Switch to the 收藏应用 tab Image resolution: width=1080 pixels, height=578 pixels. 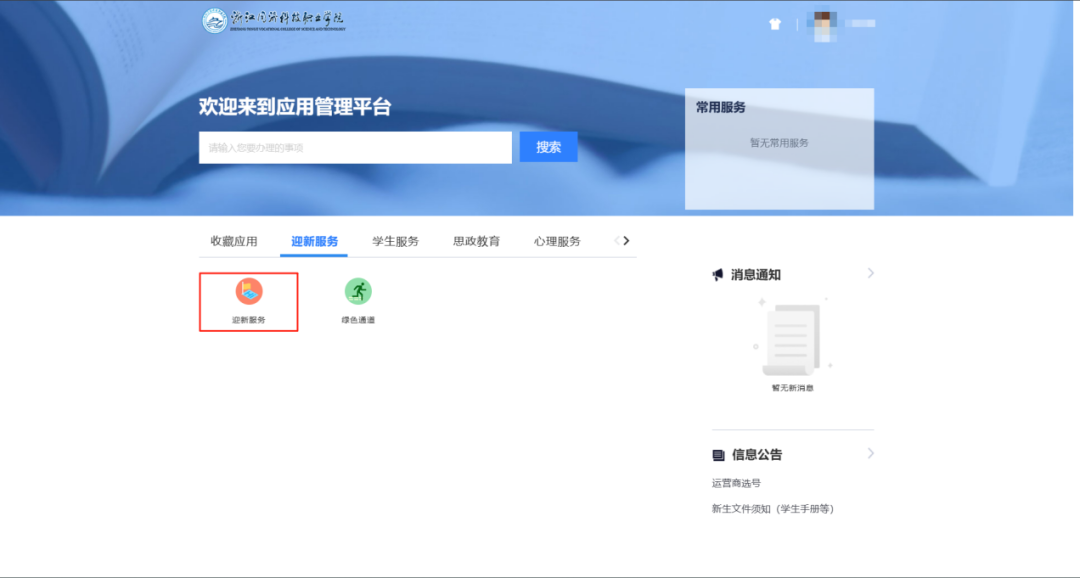pos(234,242)
